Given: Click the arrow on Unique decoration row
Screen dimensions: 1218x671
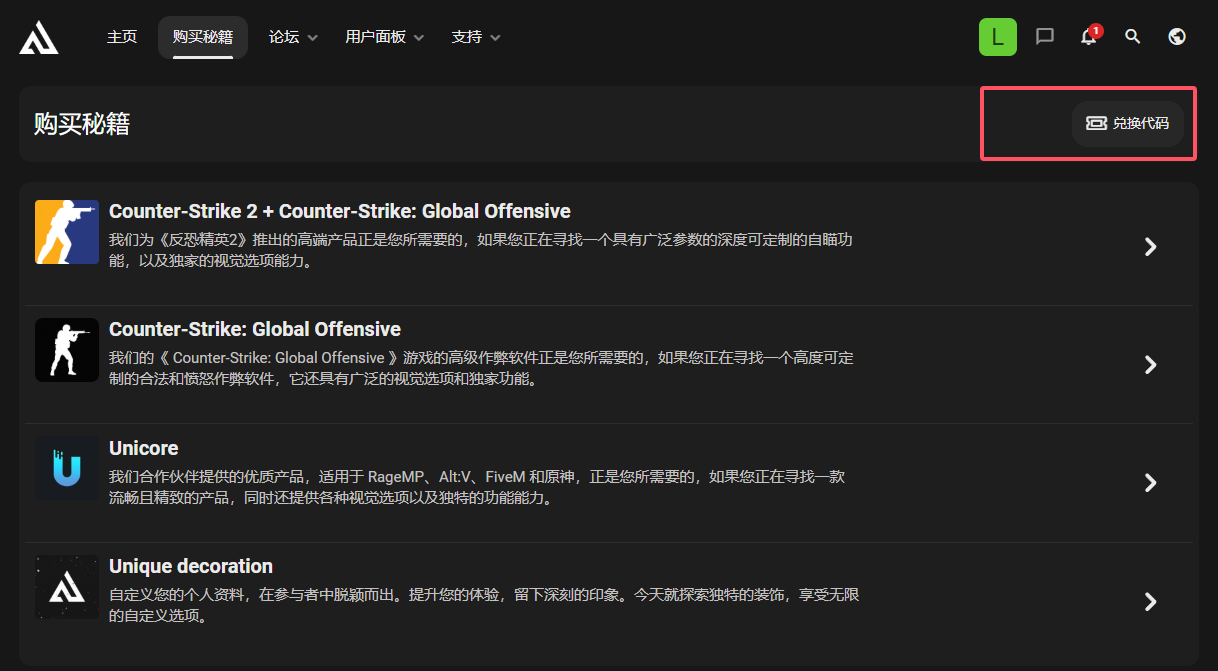Looking at the screenshot, I should coord(1150,601).
